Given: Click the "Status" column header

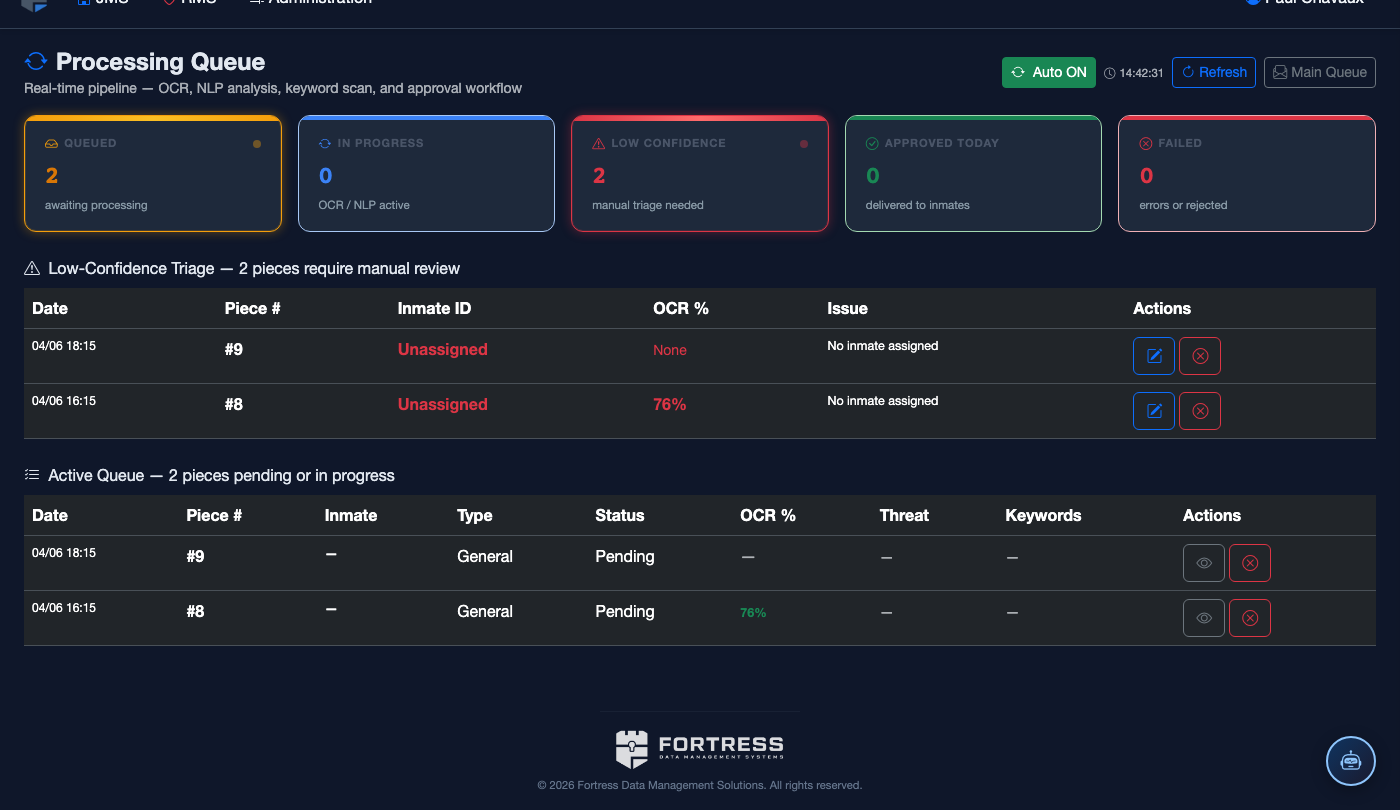Looking at the screenshot, I should click(x=620, y=515).
